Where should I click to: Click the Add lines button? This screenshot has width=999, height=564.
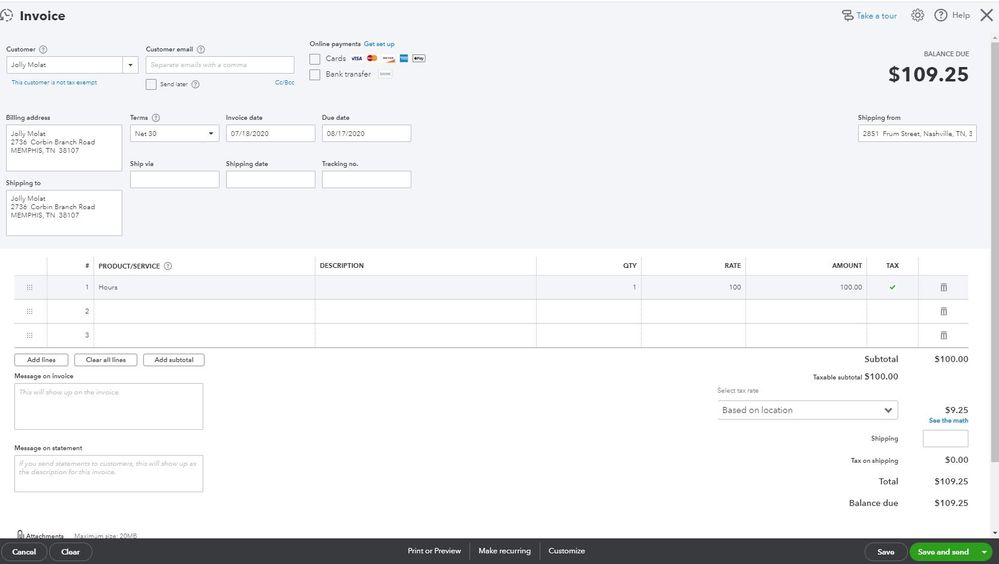[41, 360]
